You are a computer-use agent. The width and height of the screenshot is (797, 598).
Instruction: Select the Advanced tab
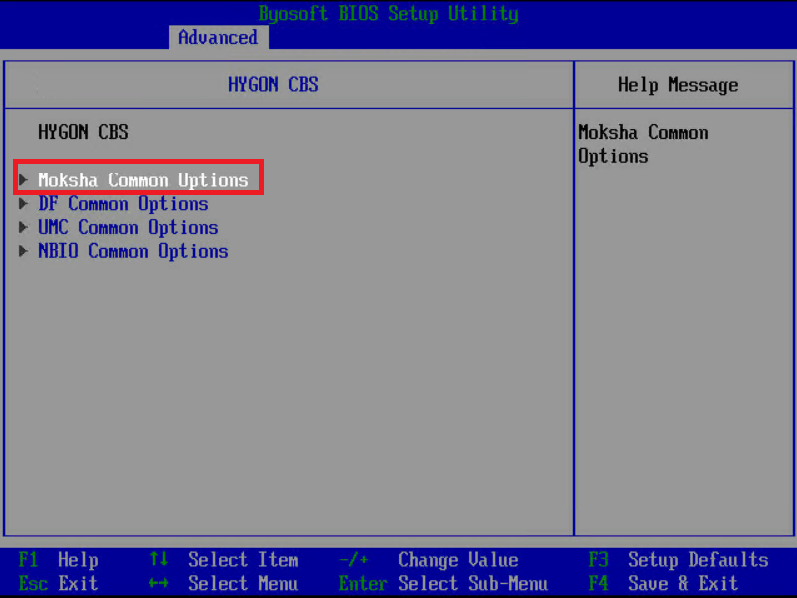[219, 37]
